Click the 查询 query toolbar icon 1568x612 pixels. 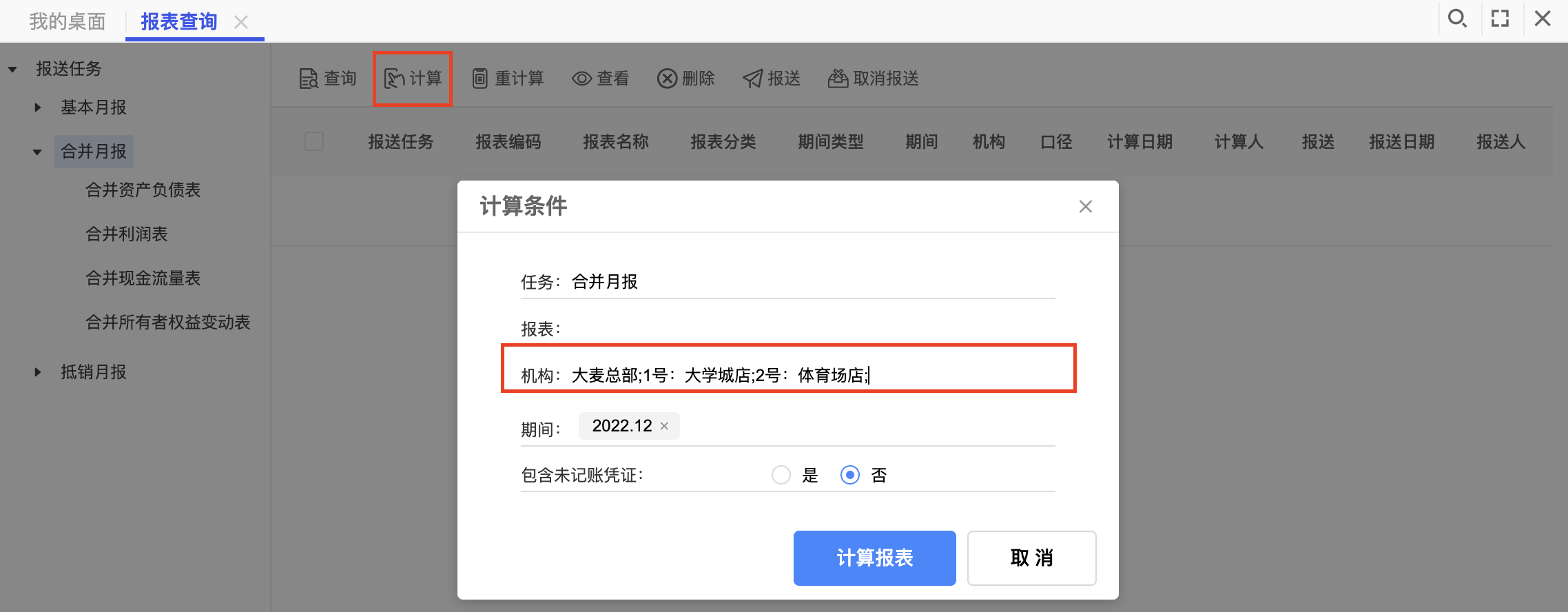pos(309,79)
